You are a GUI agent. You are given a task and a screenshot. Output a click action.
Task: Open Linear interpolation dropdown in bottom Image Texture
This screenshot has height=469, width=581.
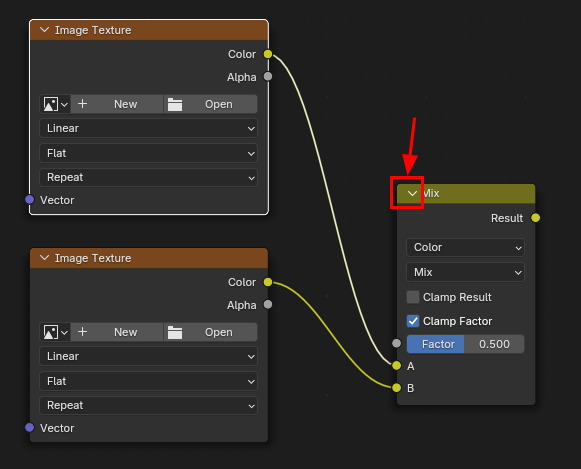point(148,356)
